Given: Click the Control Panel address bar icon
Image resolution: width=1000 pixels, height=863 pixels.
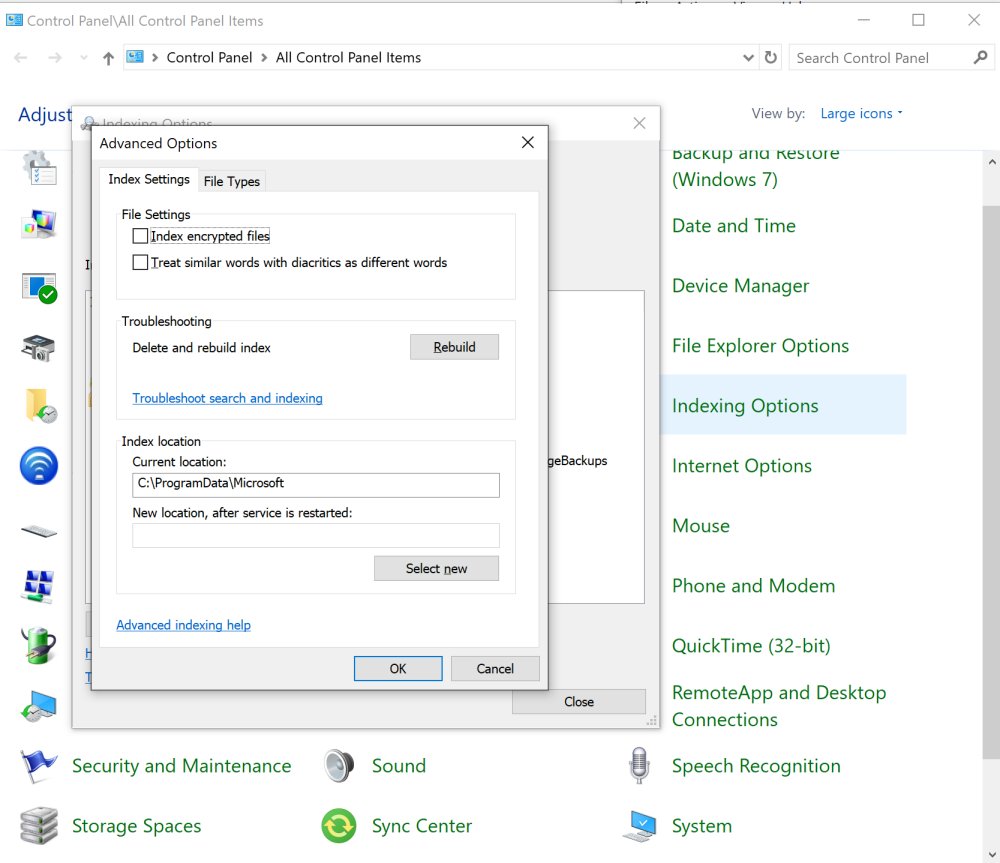Looking at the screenshot, I should pyautogui.click(x=135, y=57).
